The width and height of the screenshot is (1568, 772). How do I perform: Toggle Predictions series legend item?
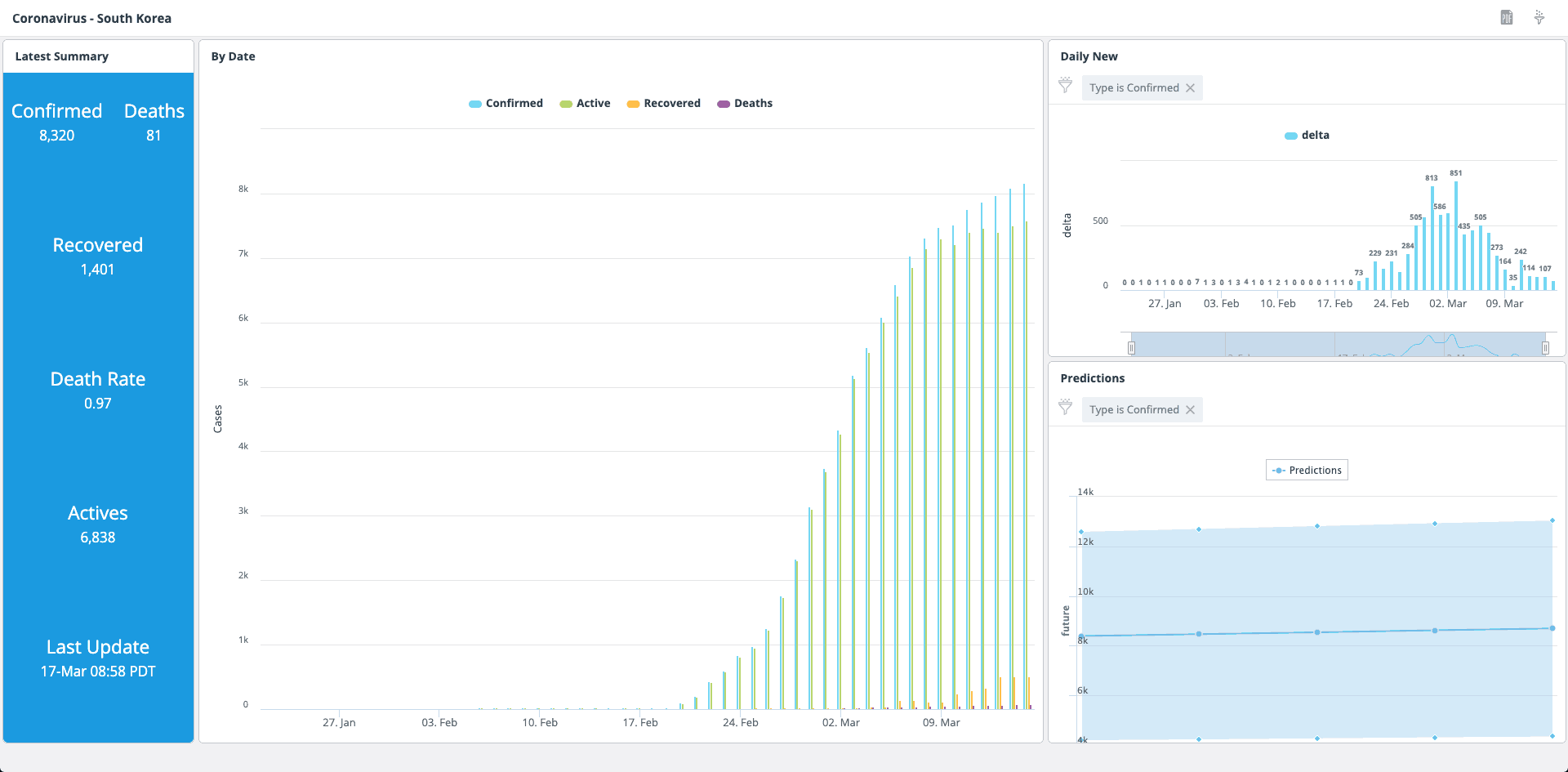(x=1307, y=471)
